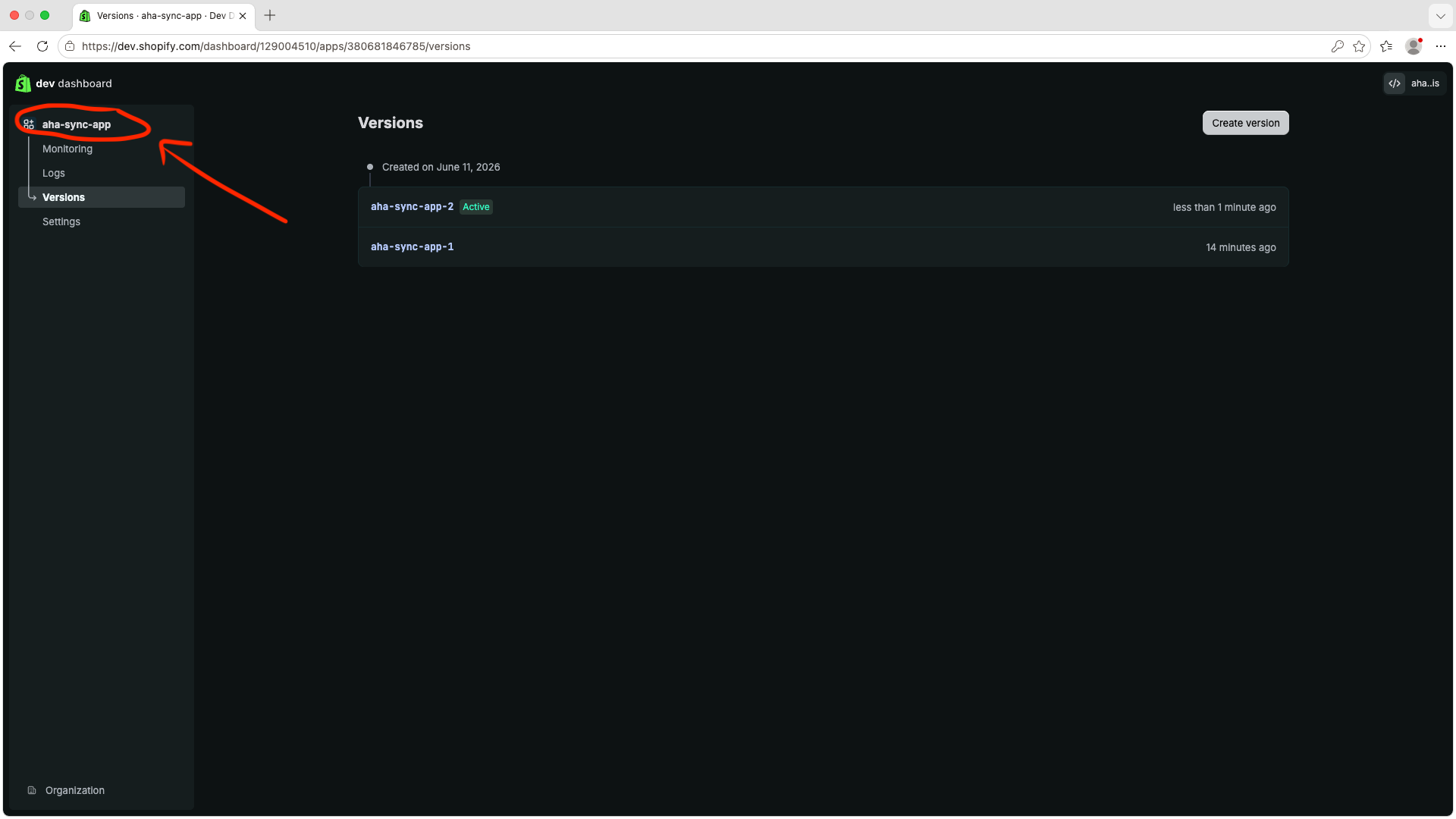Select the Versions · aha-sync-app browser tab
This screenshot has width=1456, height=819.
point(164,15)
